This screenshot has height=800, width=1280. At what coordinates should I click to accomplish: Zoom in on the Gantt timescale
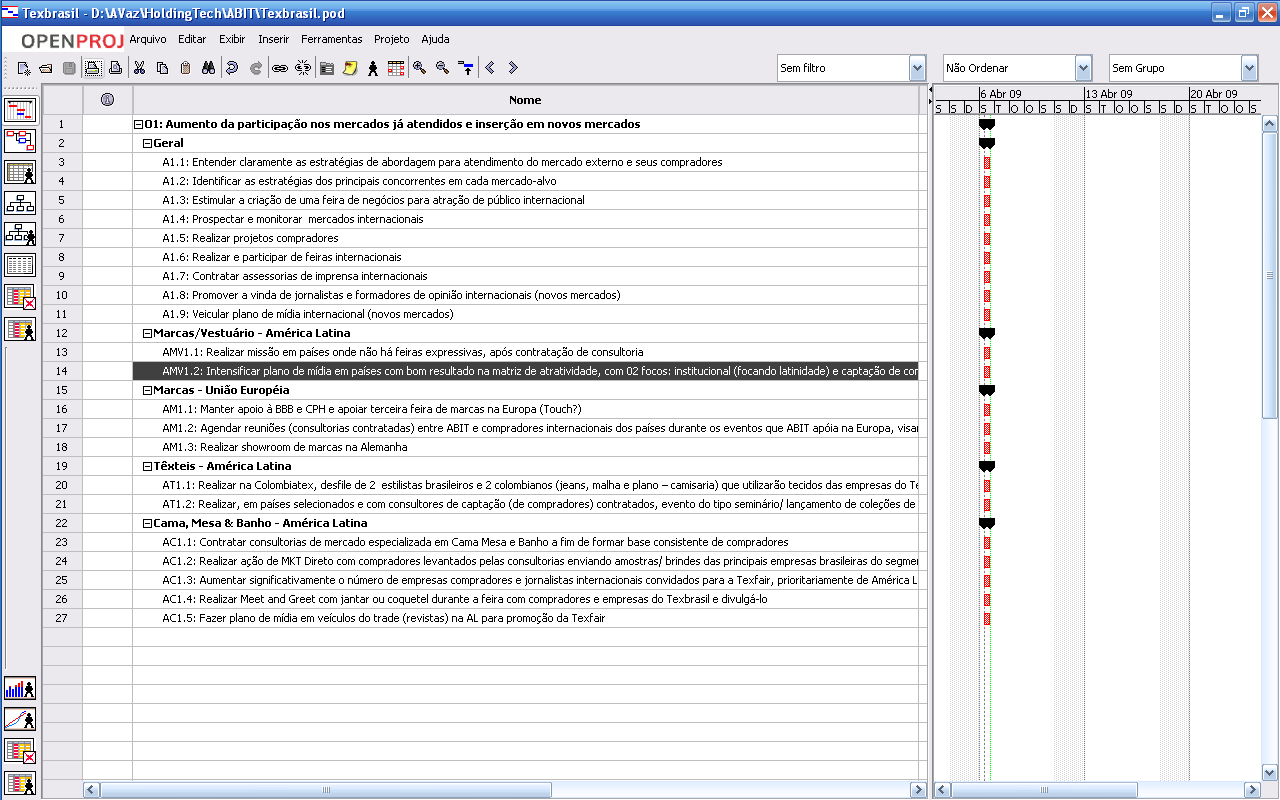420,68
